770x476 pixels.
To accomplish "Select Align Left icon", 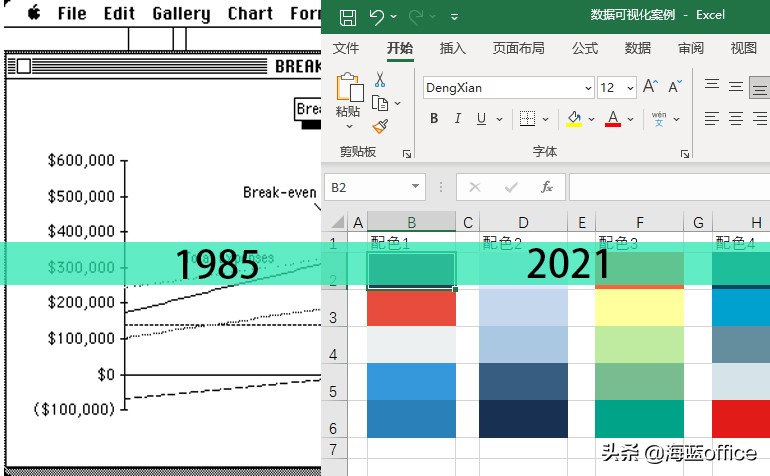I will 712,118.
